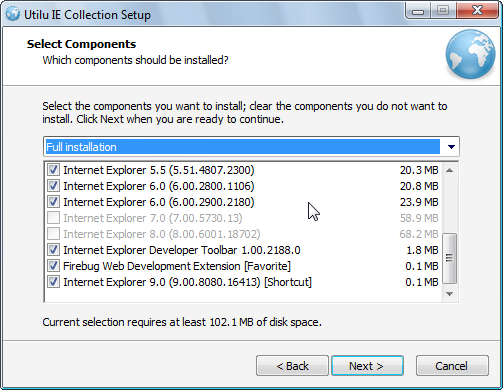Image resolution: width=503 pixels, height=390 pixels.
Task: Uncheck Firebug Web Development Extension
Action: [53, 266]
